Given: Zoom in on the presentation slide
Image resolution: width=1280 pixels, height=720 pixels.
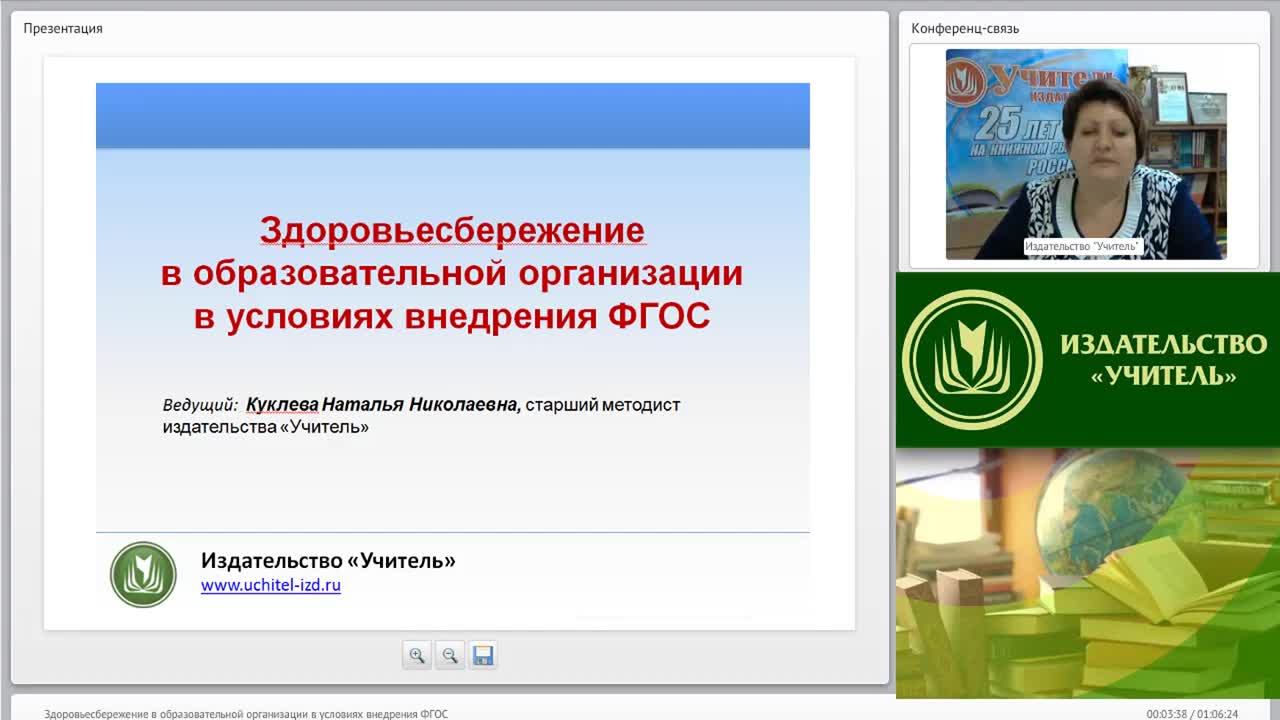Looking at the screenshot, I should (x=417, y=655).
